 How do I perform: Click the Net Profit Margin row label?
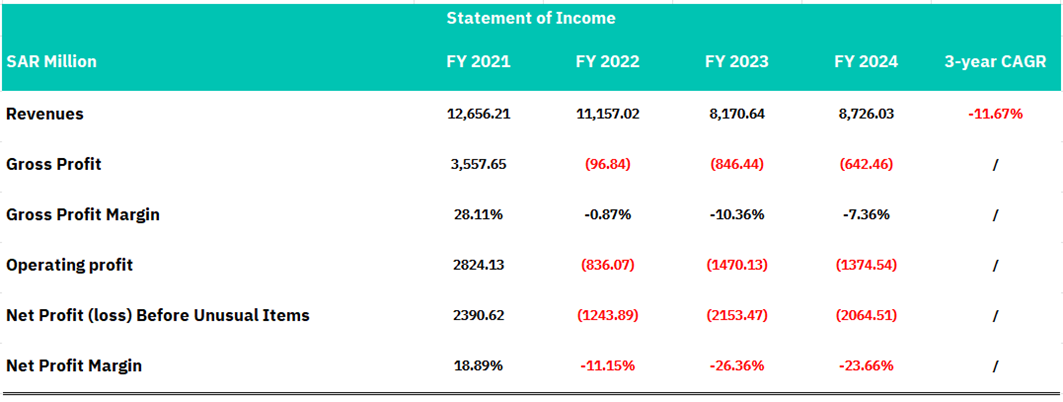click(74, 366)
